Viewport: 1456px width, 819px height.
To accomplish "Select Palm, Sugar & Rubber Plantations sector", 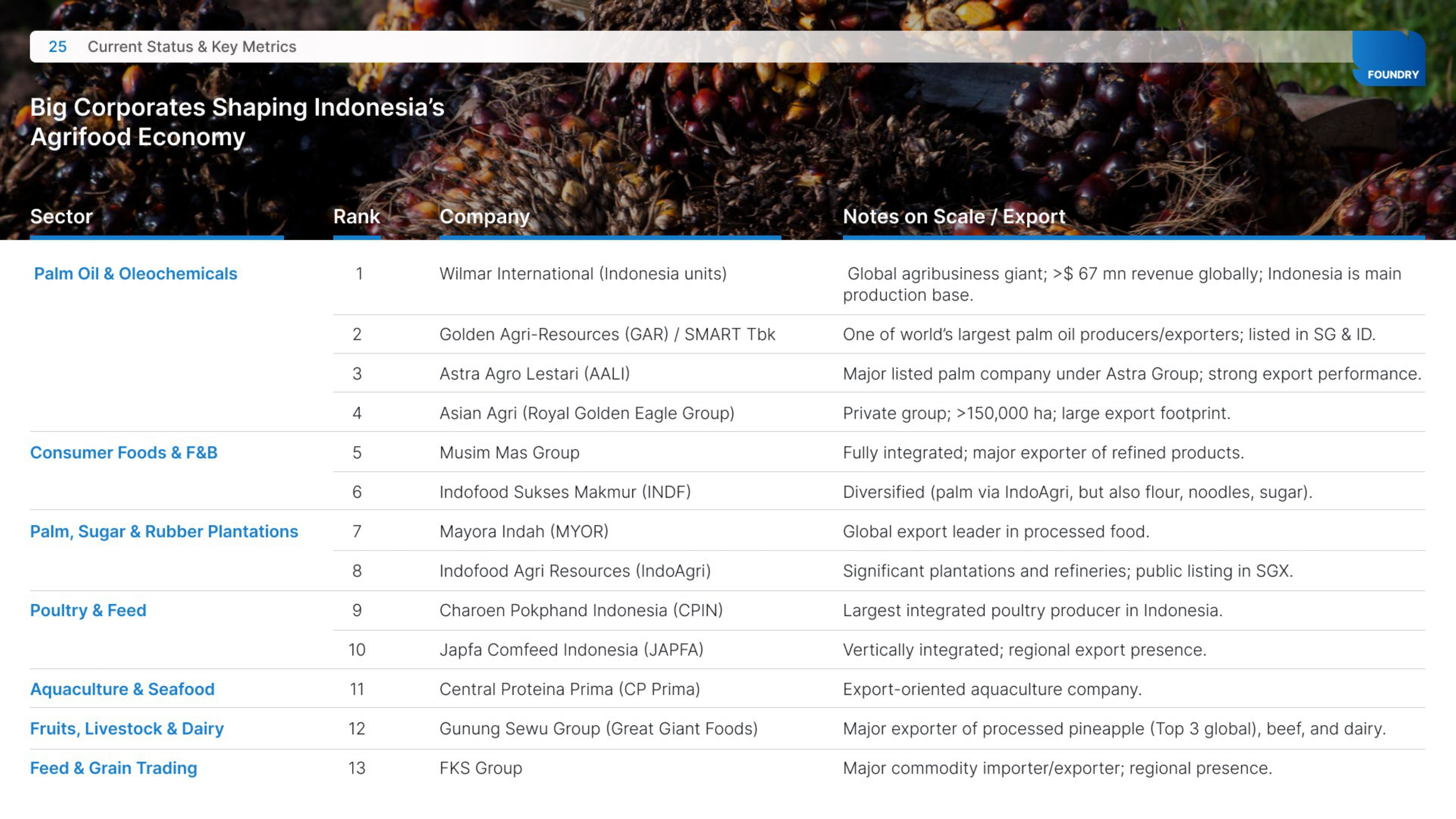I will (x=164, y=531).
